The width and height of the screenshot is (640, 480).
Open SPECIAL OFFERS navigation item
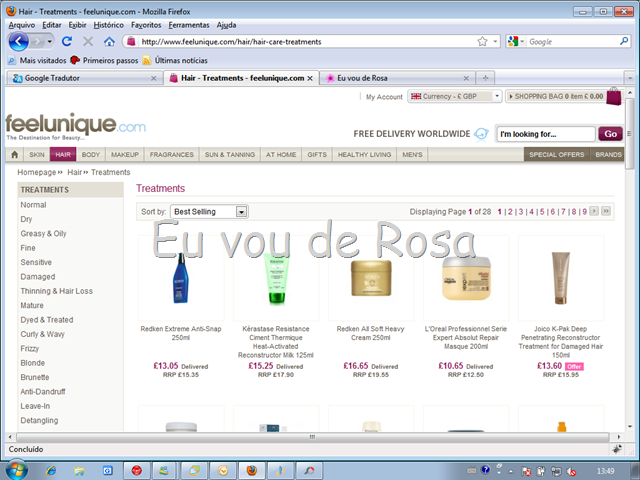tap(557, 155)
